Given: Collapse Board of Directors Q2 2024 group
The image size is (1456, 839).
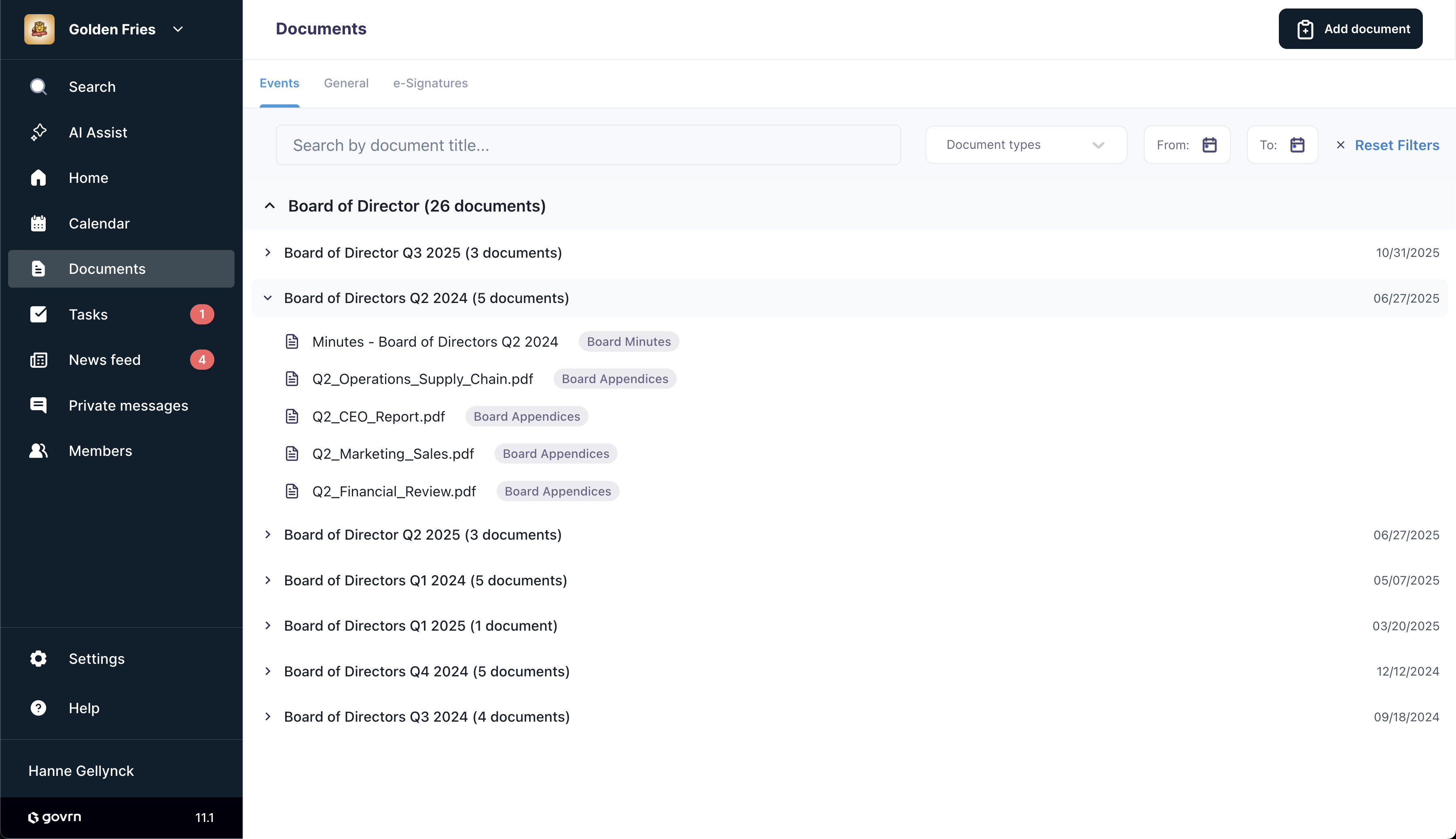Looking at the screenshot, I should tap(268, 298).
